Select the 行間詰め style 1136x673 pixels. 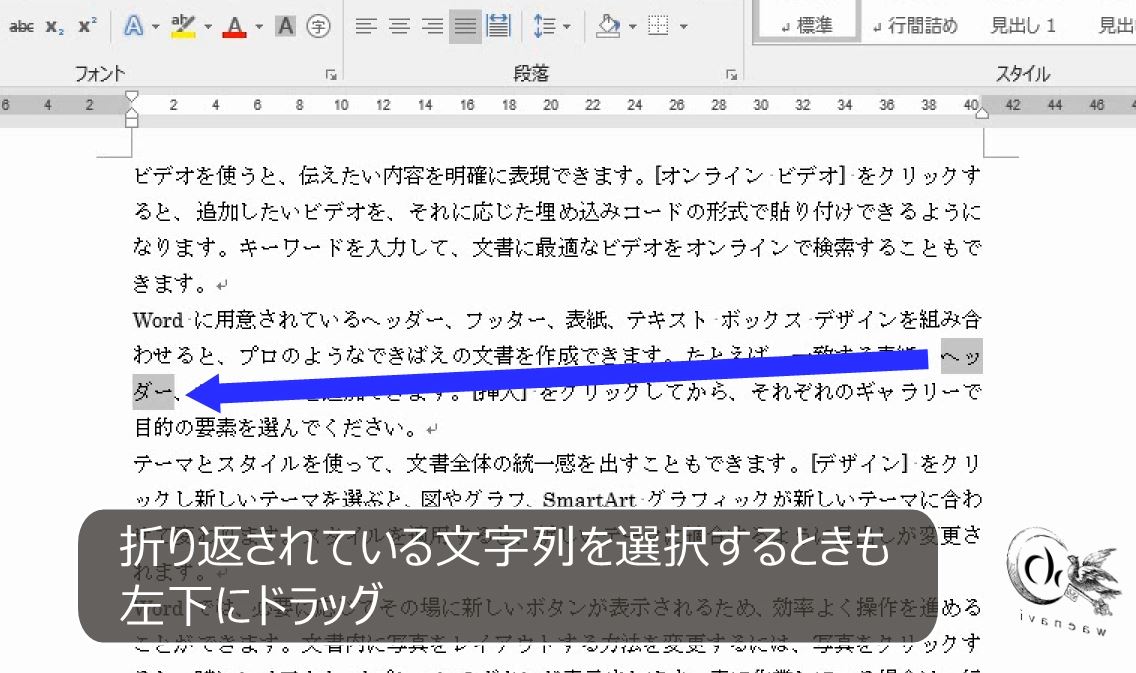915,26
